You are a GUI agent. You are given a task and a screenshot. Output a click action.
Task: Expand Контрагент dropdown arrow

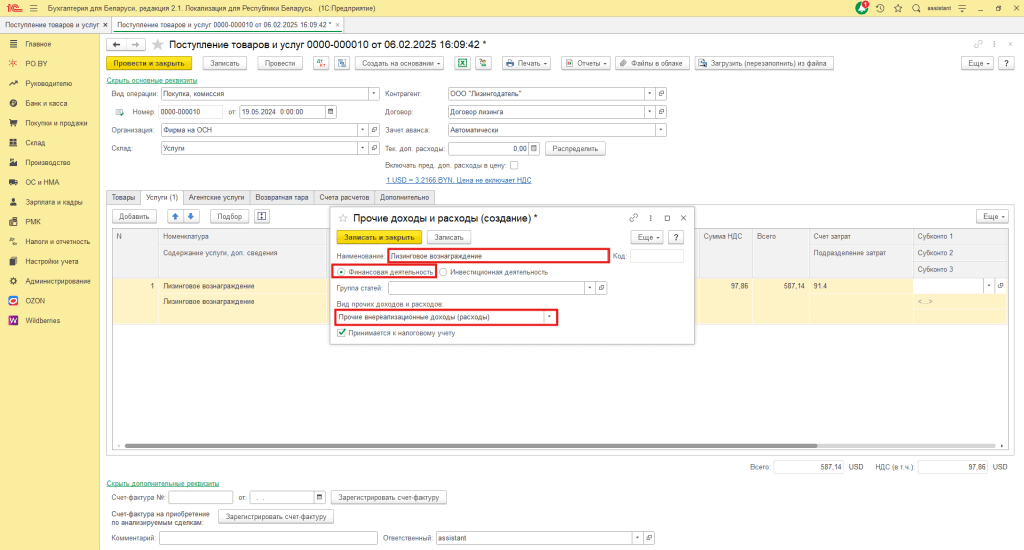[649, 93]
